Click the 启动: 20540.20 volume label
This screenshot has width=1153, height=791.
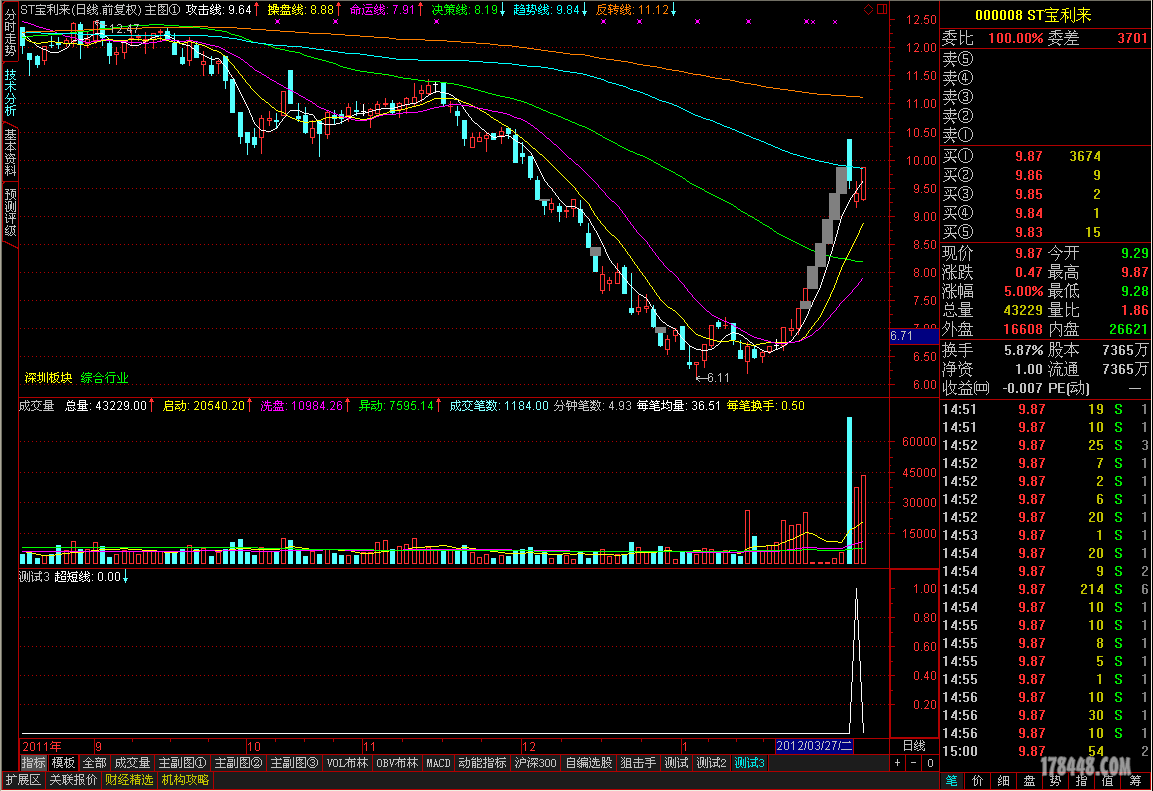pos(207,406)
